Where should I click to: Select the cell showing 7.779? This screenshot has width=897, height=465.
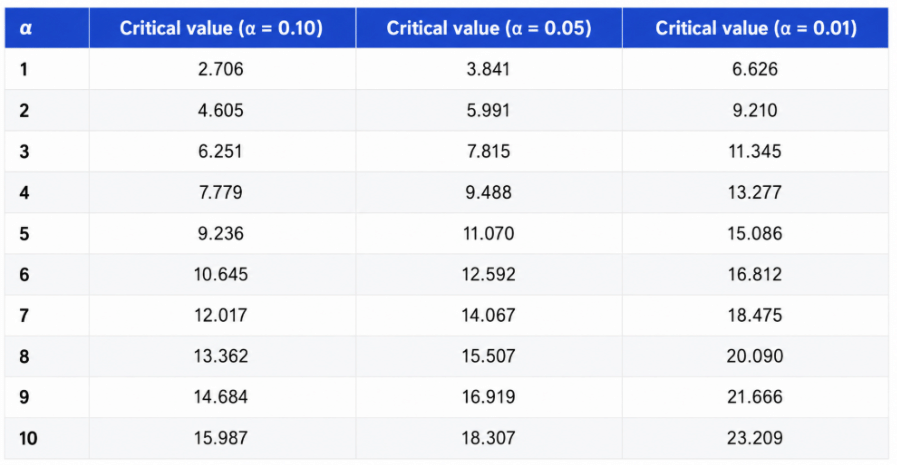point(221,192)
